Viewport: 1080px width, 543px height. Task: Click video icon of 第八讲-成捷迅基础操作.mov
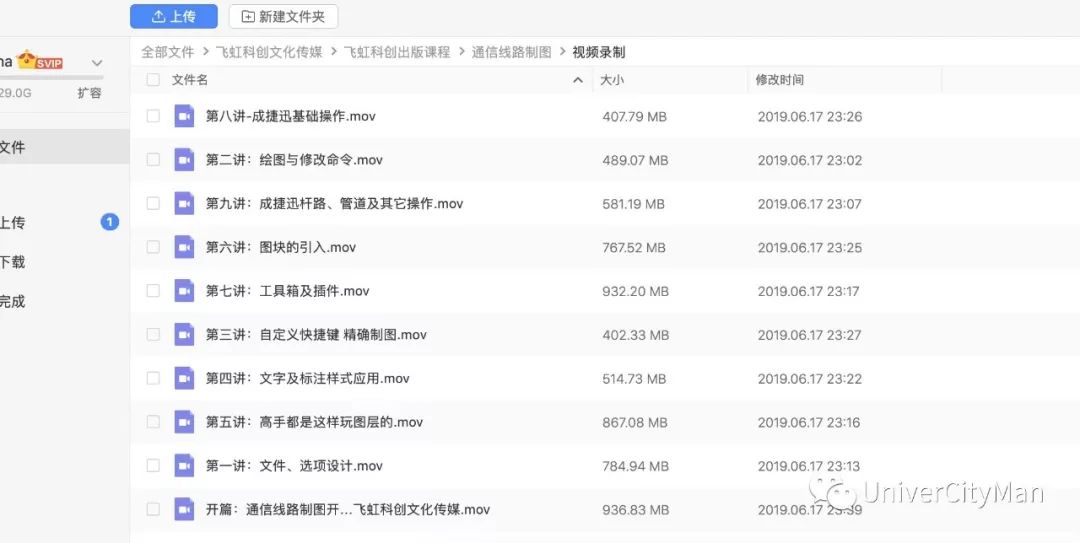pyautogui.click(x=184, y=116)
